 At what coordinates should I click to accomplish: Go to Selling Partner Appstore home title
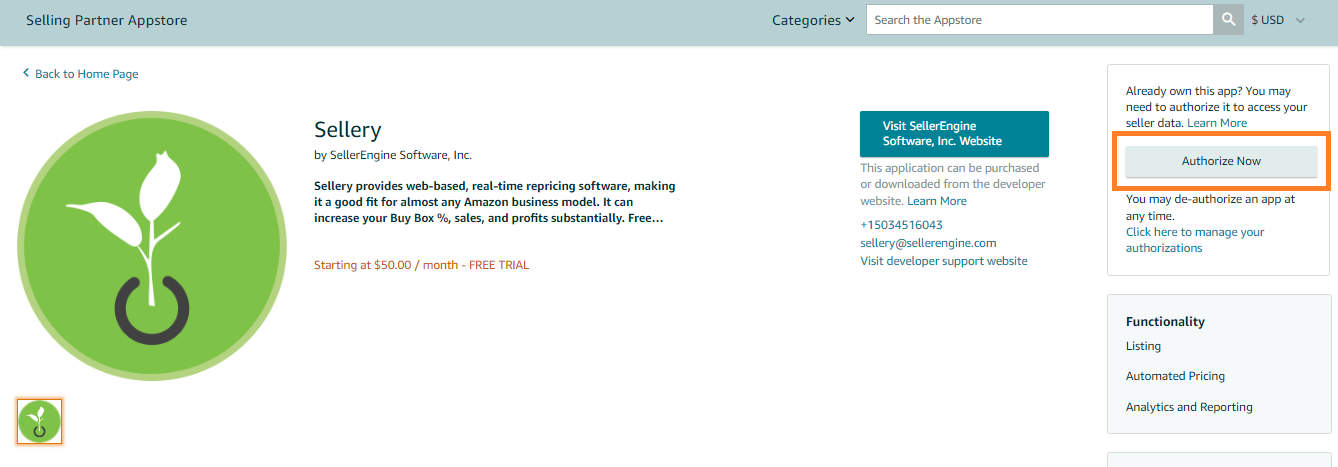[106, 20]
